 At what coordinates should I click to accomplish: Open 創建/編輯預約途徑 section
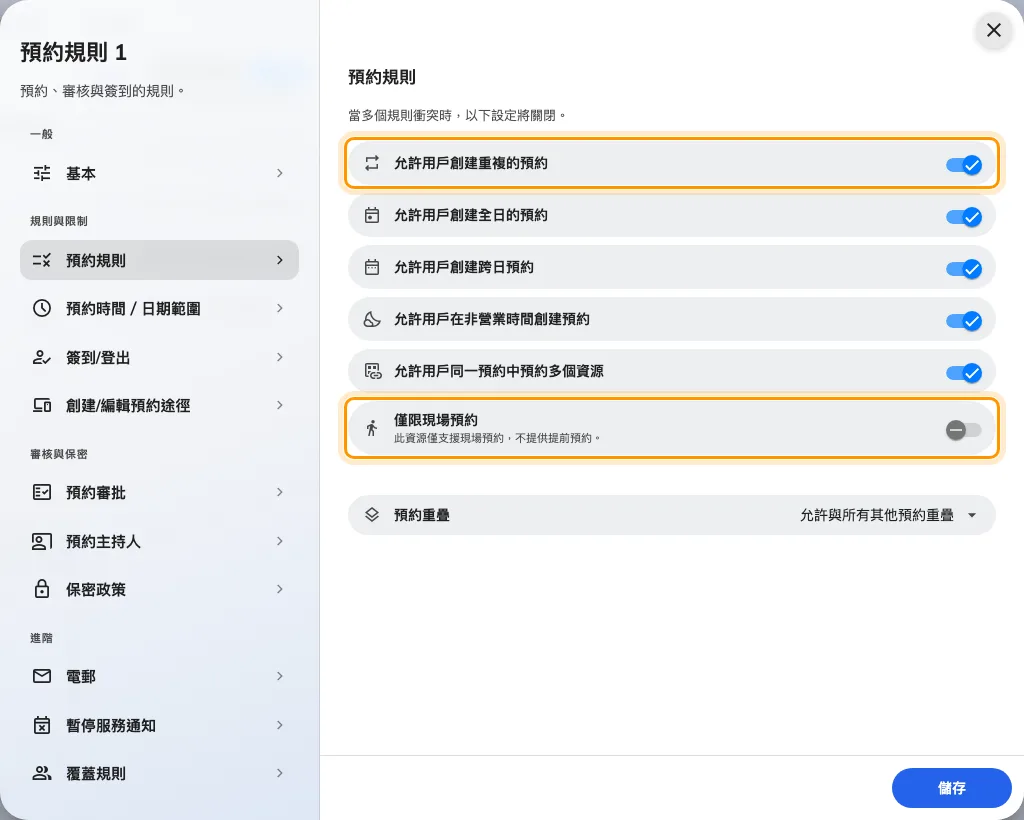[159, 405]
